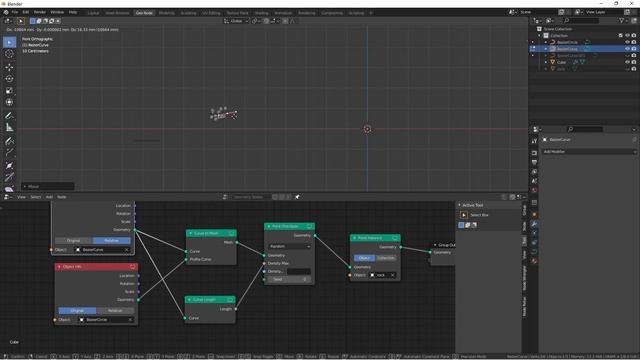Select Object mode in Point Instance node

364,258
